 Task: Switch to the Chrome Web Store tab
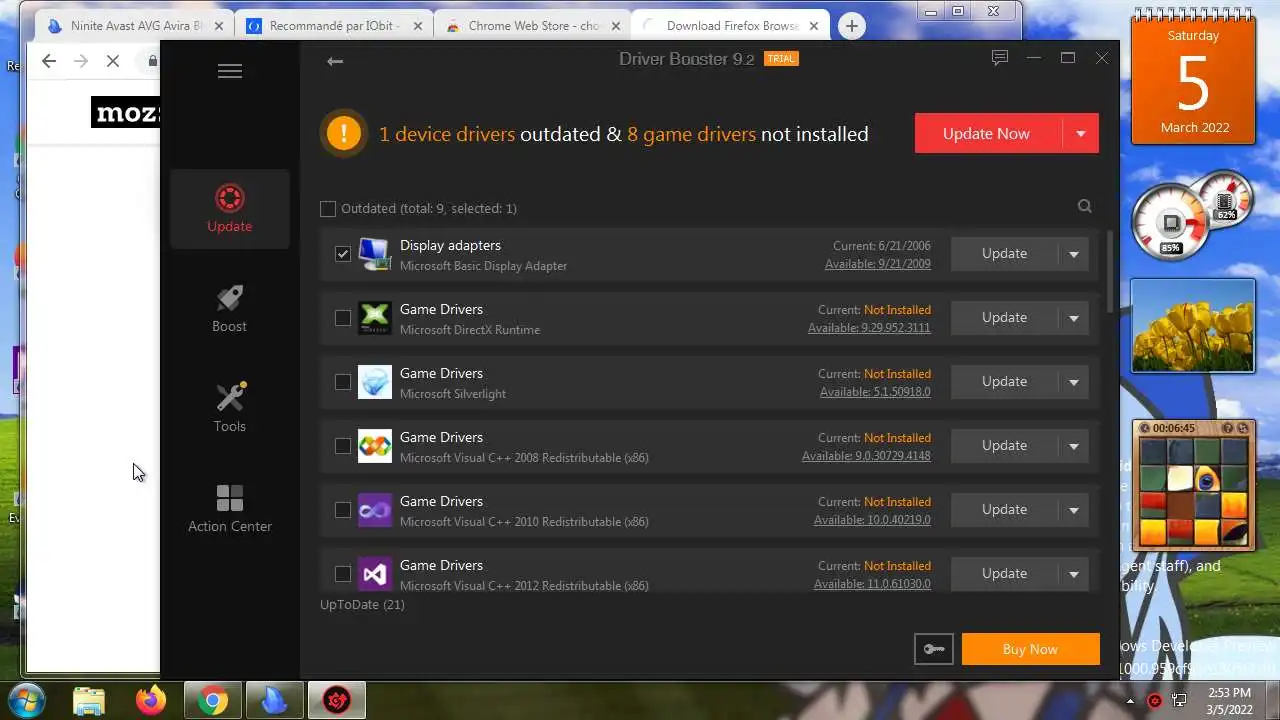point(534,26)
